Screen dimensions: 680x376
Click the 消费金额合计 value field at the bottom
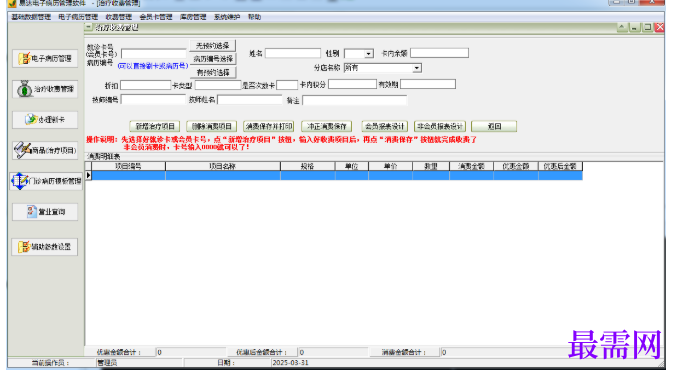click(475, 353)
